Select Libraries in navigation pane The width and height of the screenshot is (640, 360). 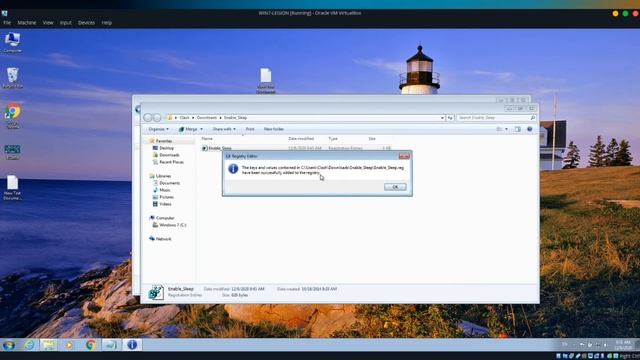163,176
